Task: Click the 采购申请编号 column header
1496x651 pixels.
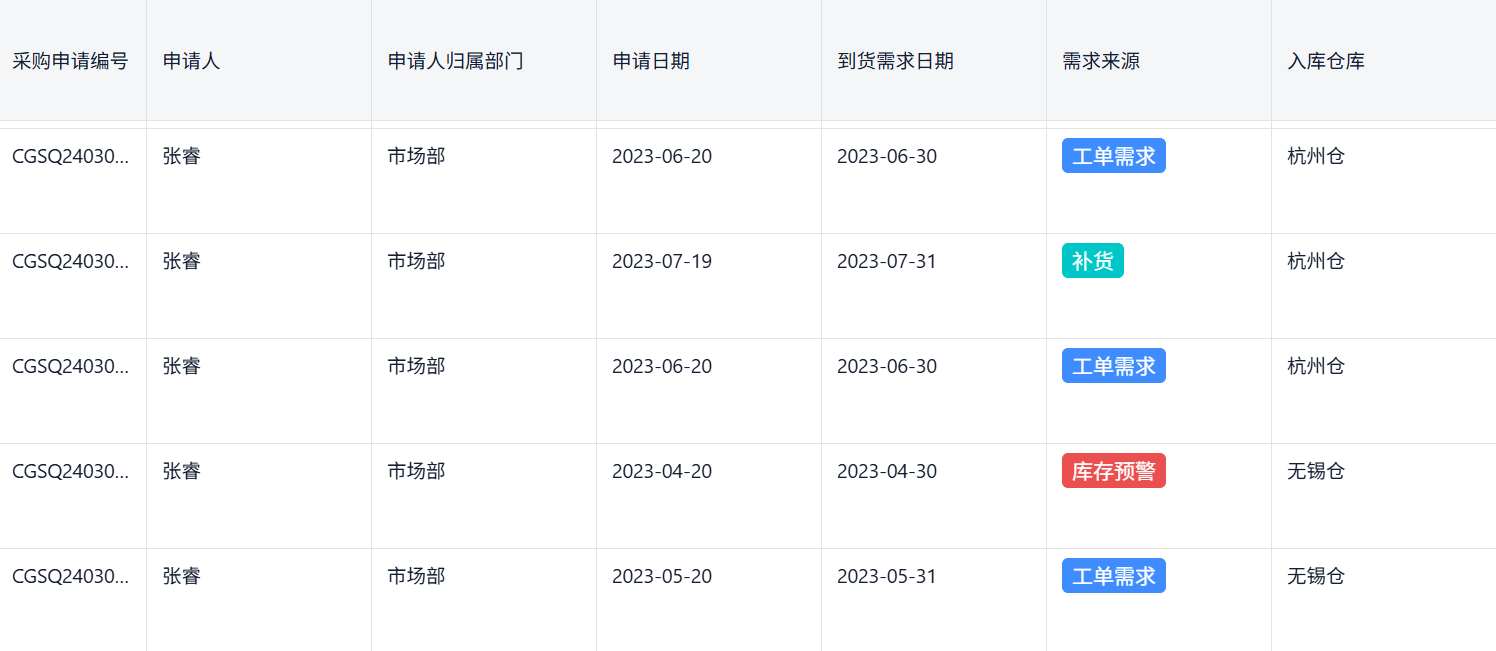Action: point(70,61)
